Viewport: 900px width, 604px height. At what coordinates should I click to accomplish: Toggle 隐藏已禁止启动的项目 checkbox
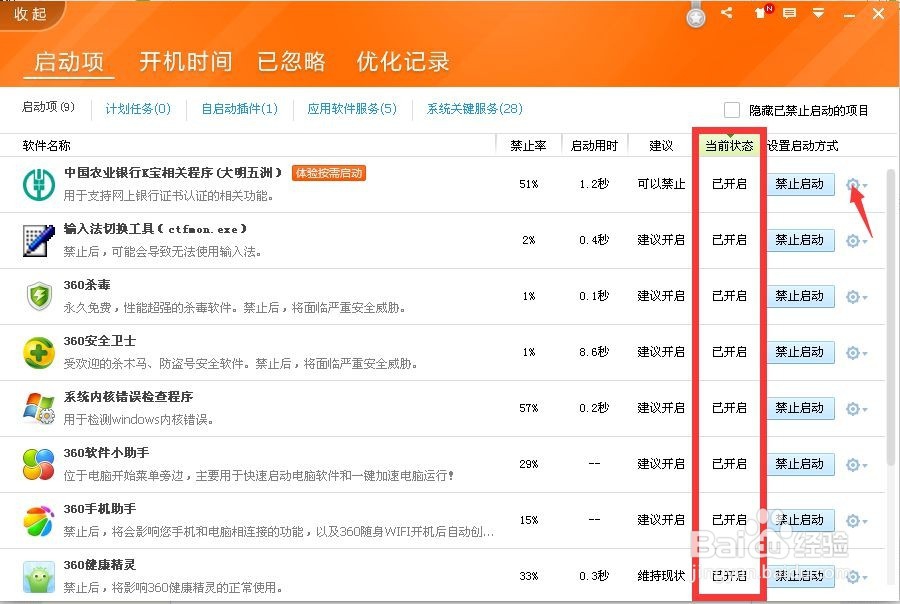click(732, 110)
